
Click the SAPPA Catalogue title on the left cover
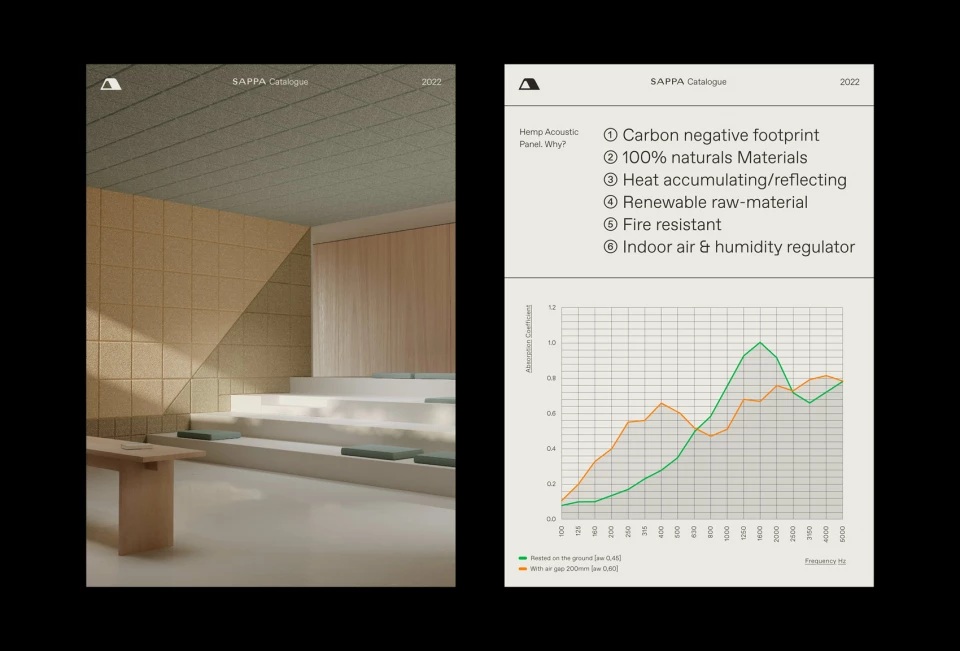[270, 82]
